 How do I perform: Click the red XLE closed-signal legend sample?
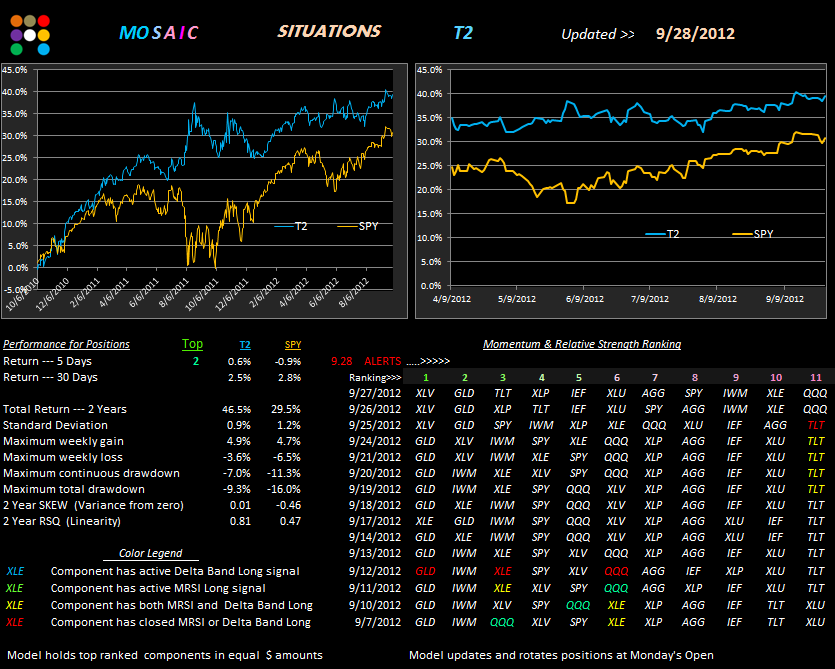click(x=15, y=622)
